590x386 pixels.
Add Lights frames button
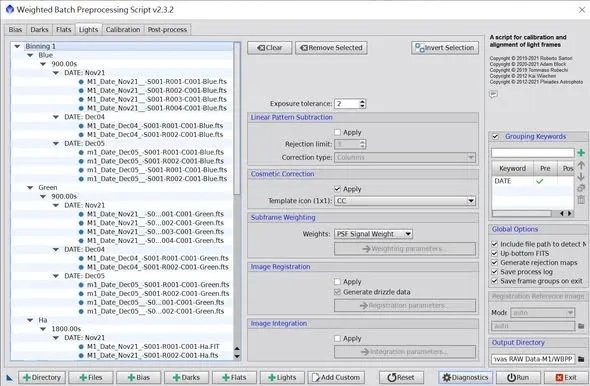point(282,377)
